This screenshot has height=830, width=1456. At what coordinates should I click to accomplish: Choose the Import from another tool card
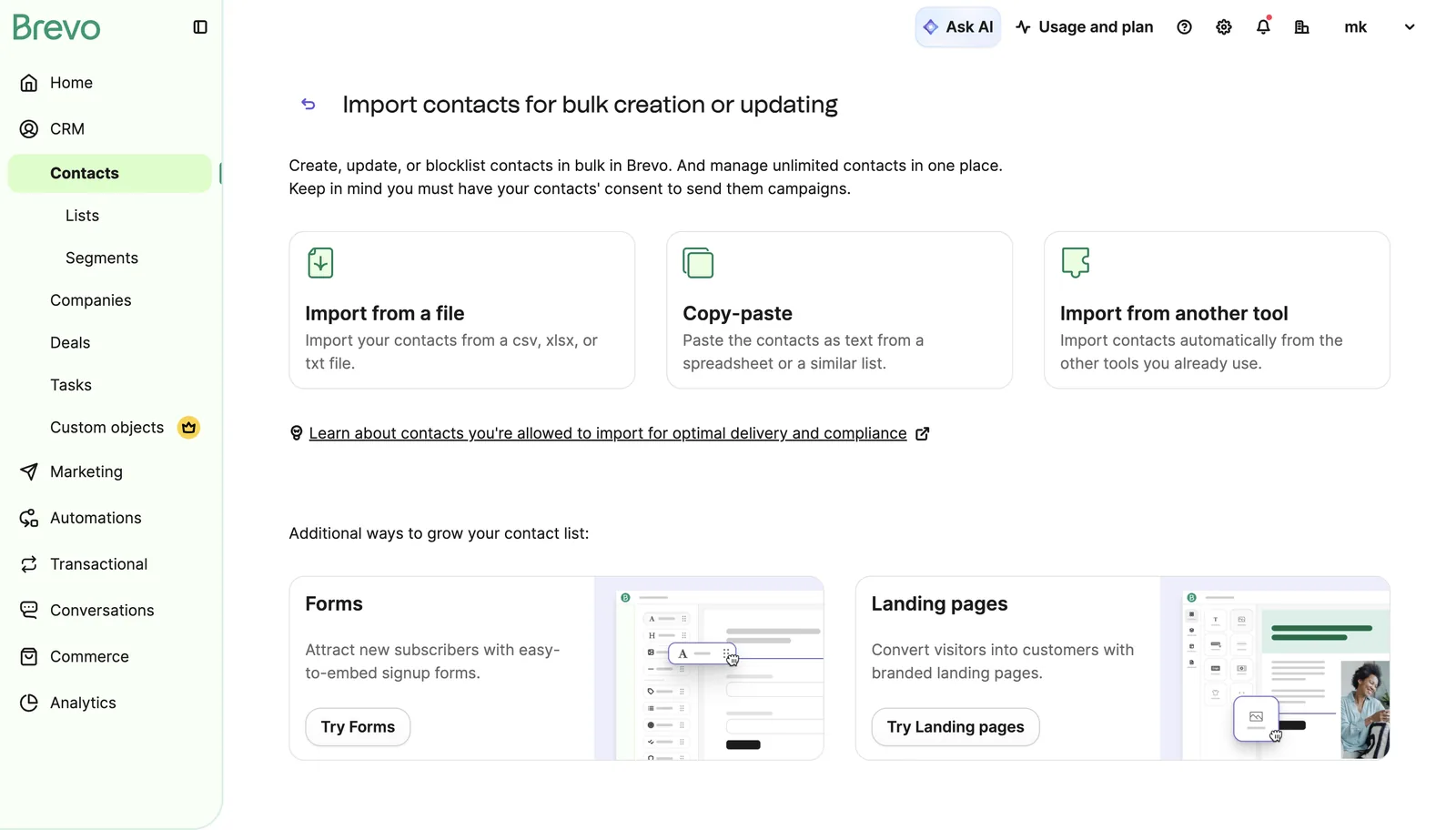1217,310
